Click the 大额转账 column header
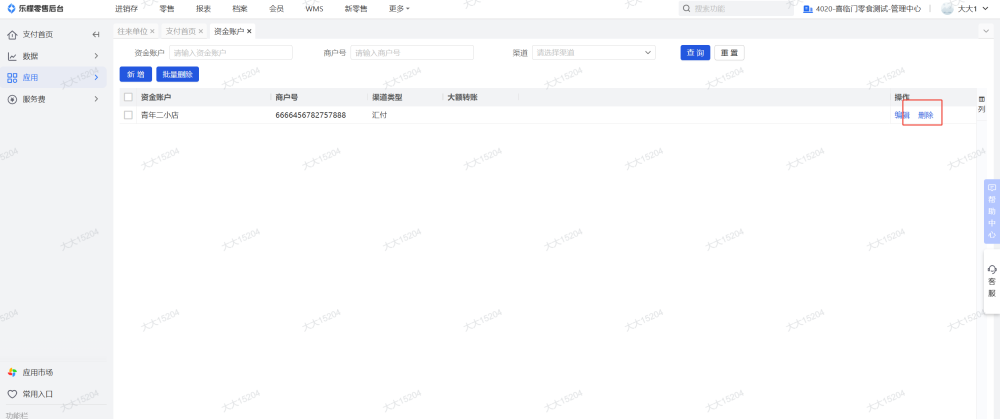Image resolution: width=1000 pixels, height=419 pixels. tap(463, 98)
